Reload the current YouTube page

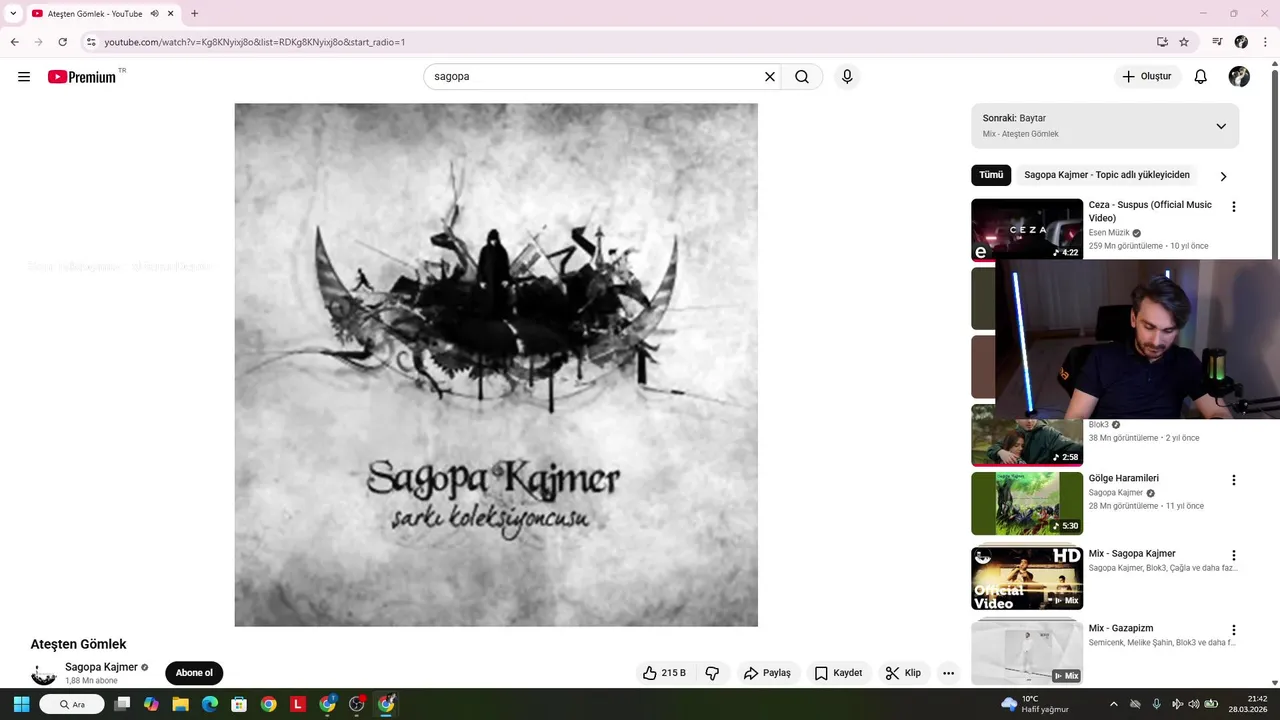63,42
